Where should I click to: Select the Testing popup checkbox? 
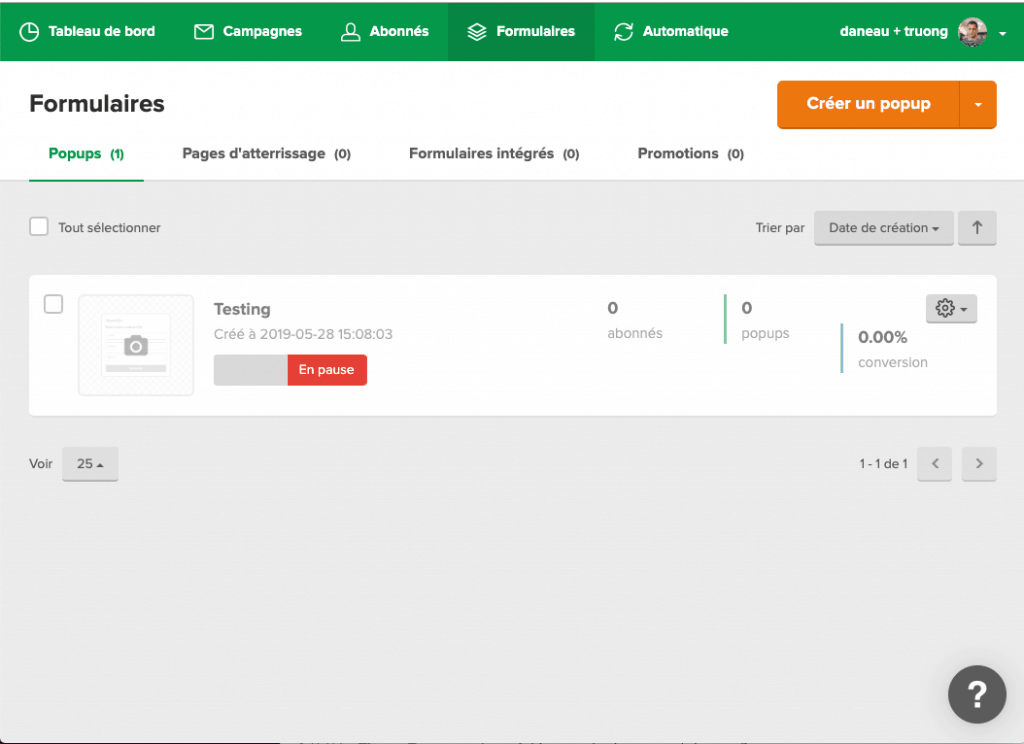54,304
